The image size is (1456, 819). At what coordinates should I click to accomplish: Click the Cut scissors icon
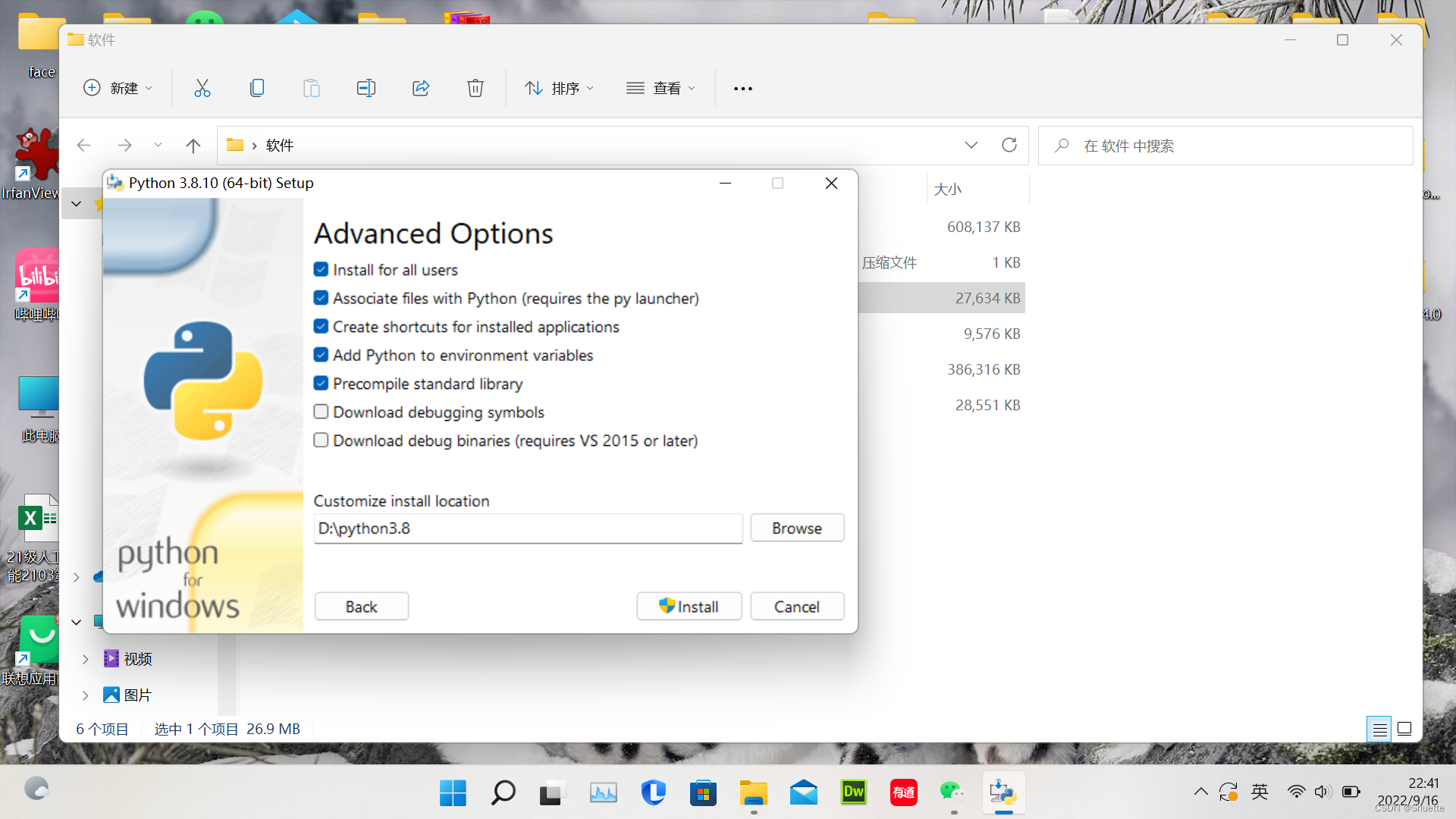[202, 88]
